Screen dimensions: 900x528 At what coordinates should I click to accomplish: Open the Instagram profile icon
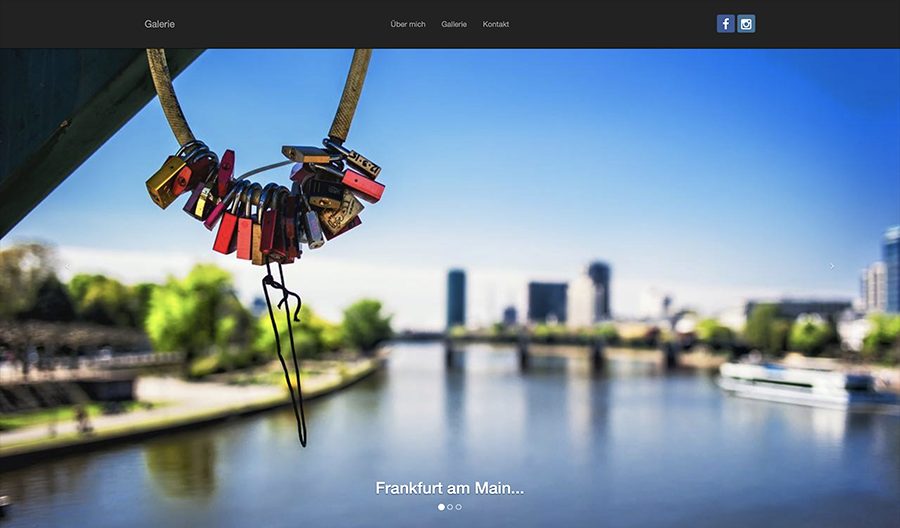pyautogui.click(x=746, y=24)
